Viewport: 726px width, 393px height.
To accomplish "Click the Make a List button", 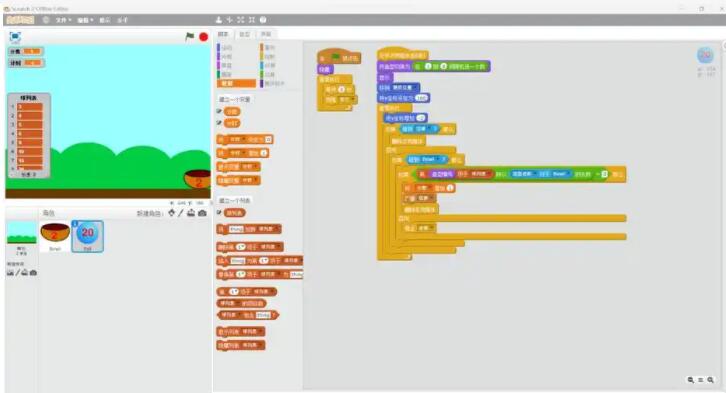I will (235, 200).
